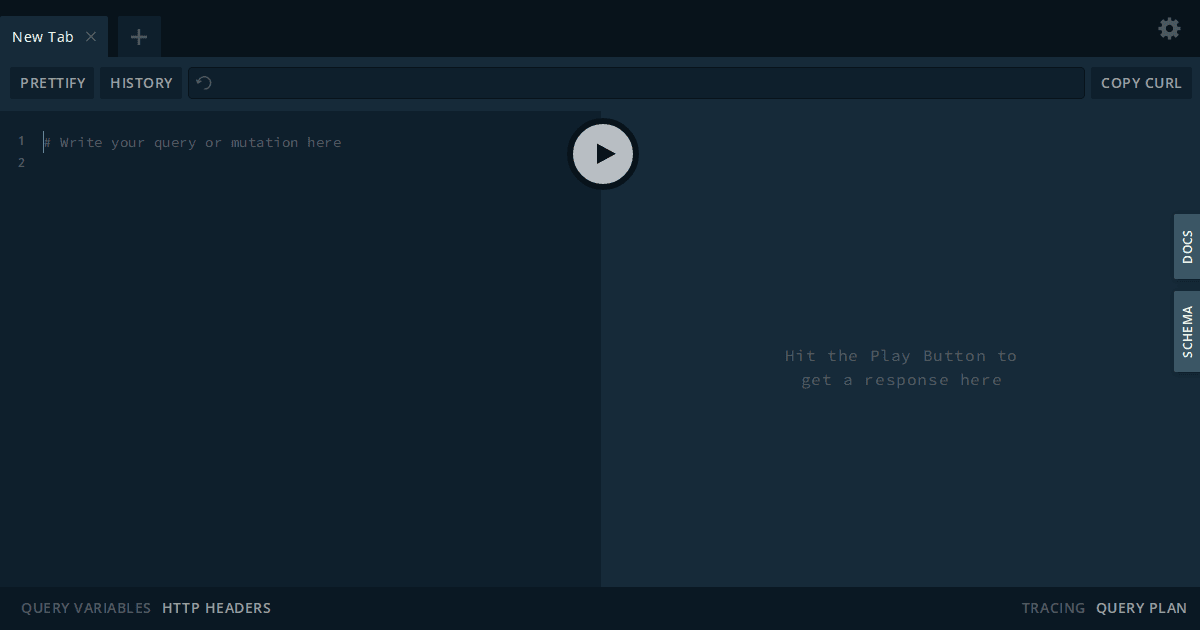Toggle the TRACING pane
The image size is (1200, 630).
click(1053, 607)
